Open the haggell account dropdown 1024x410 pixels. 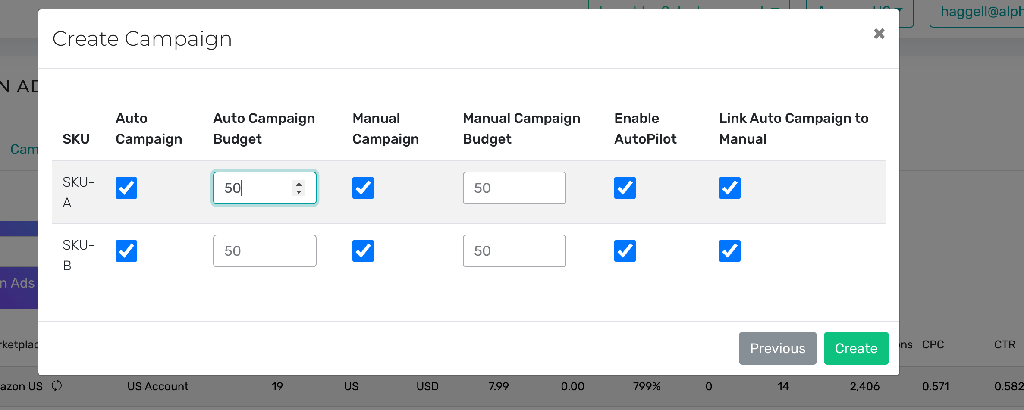976,11
